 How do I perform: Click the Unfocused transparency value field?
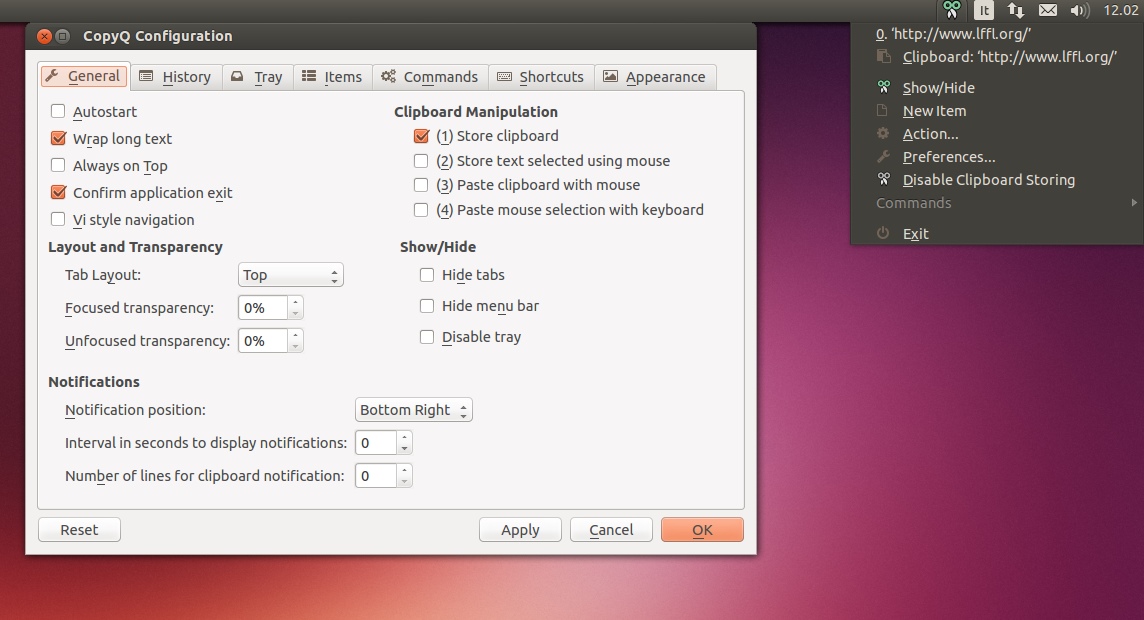click(263, 341)
